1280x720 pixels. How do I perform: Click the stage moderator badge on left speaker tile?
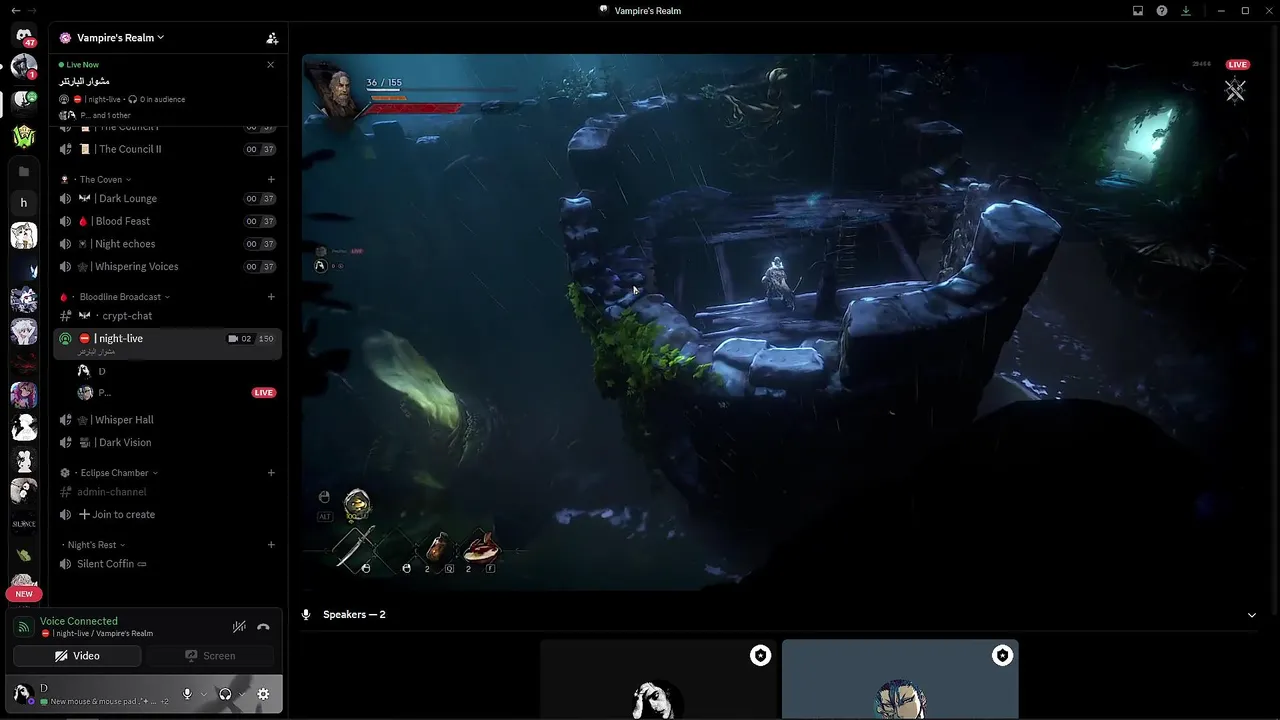point(760,656)
